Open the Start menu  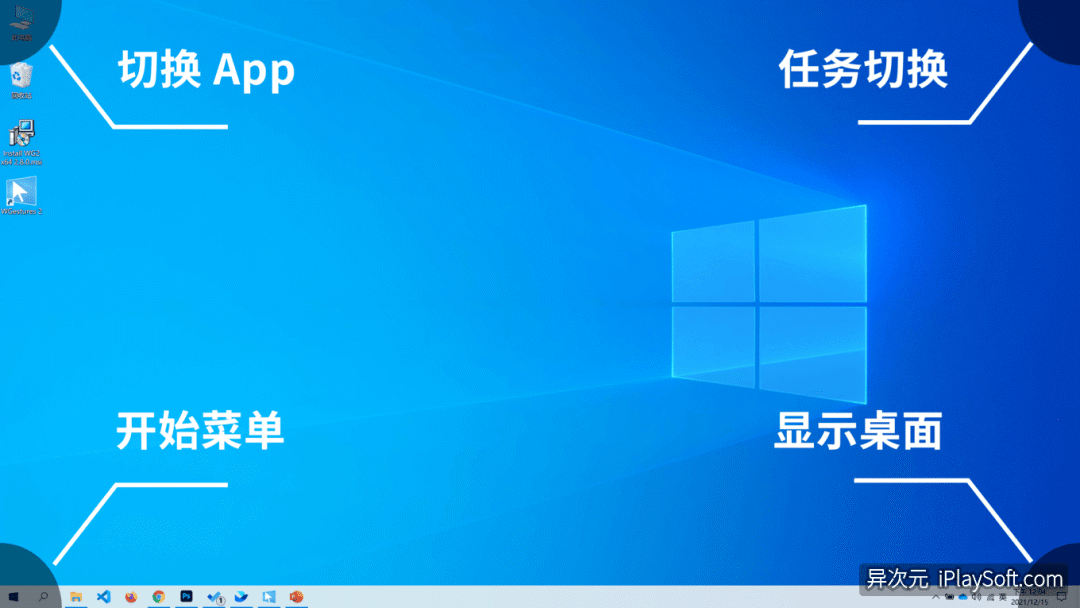pyautogui.click(x=12, y=596)
